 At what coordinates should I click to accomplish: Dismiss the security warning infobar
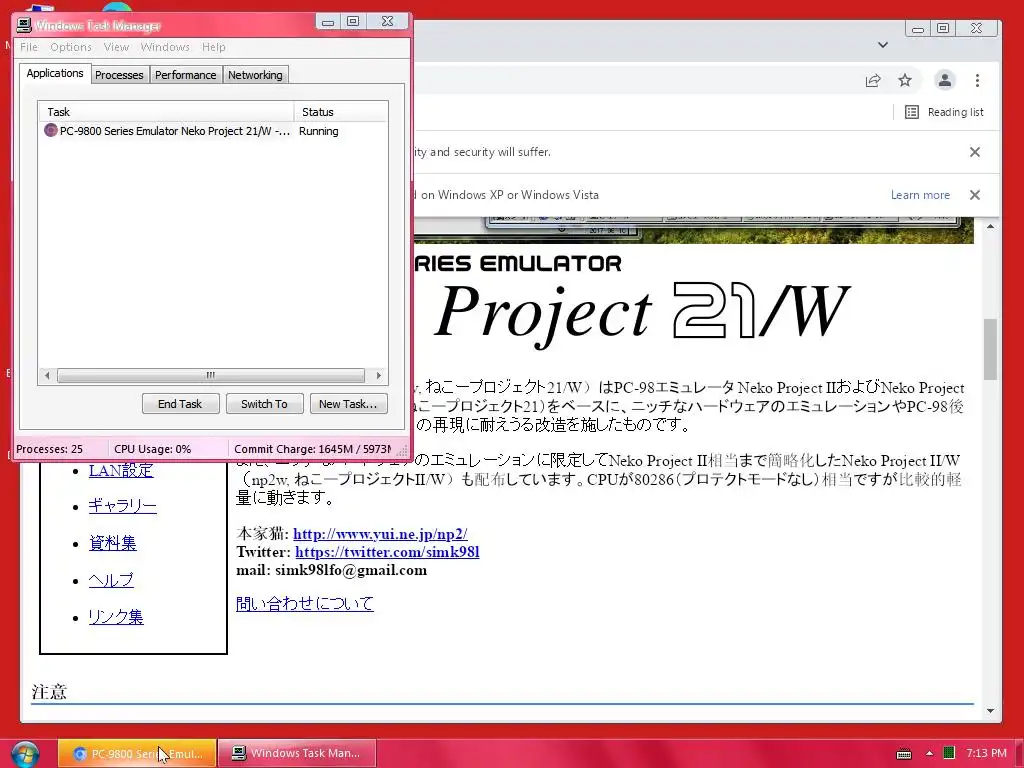(974, 152)
